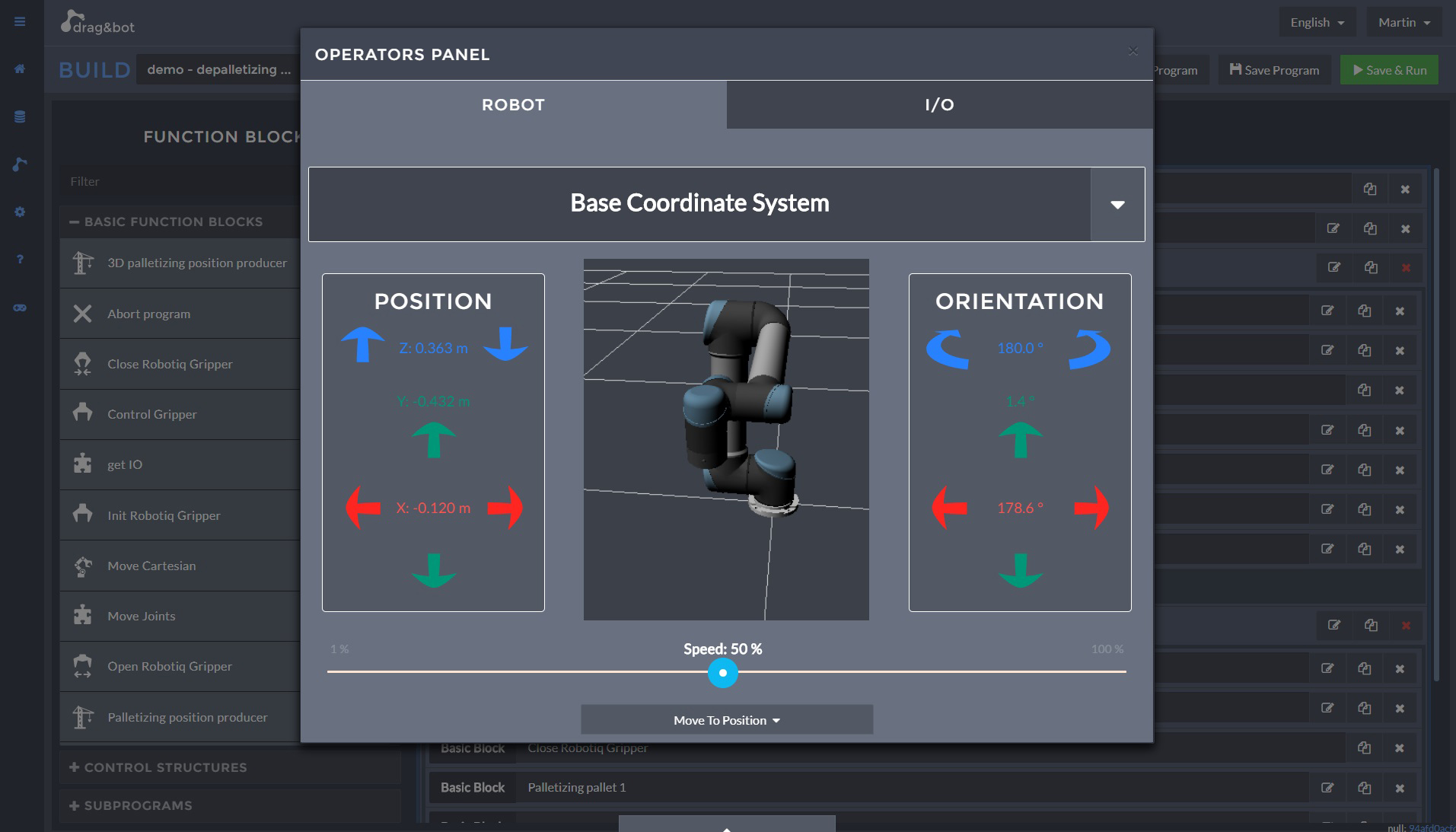Open help via the question mark icon

tap(19, 260)
